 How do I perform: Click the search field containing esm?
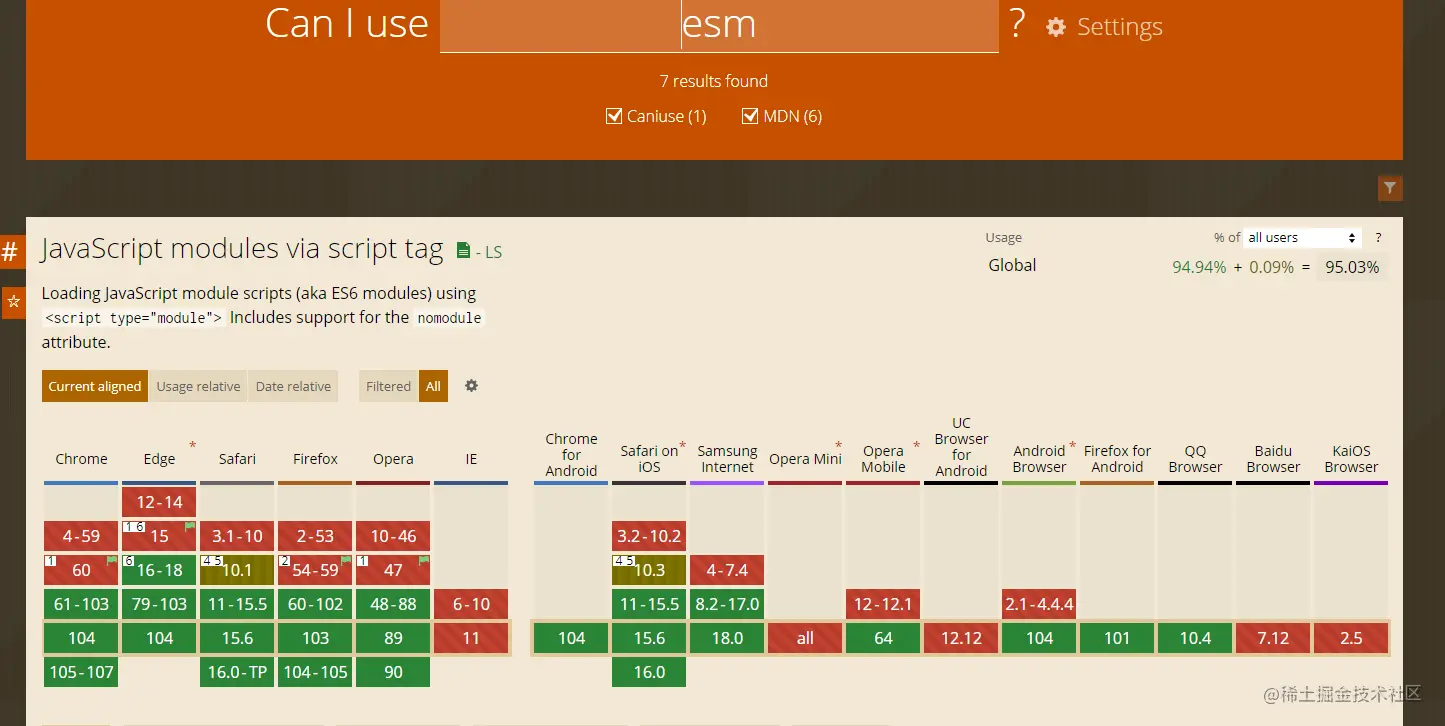(719, 26)
